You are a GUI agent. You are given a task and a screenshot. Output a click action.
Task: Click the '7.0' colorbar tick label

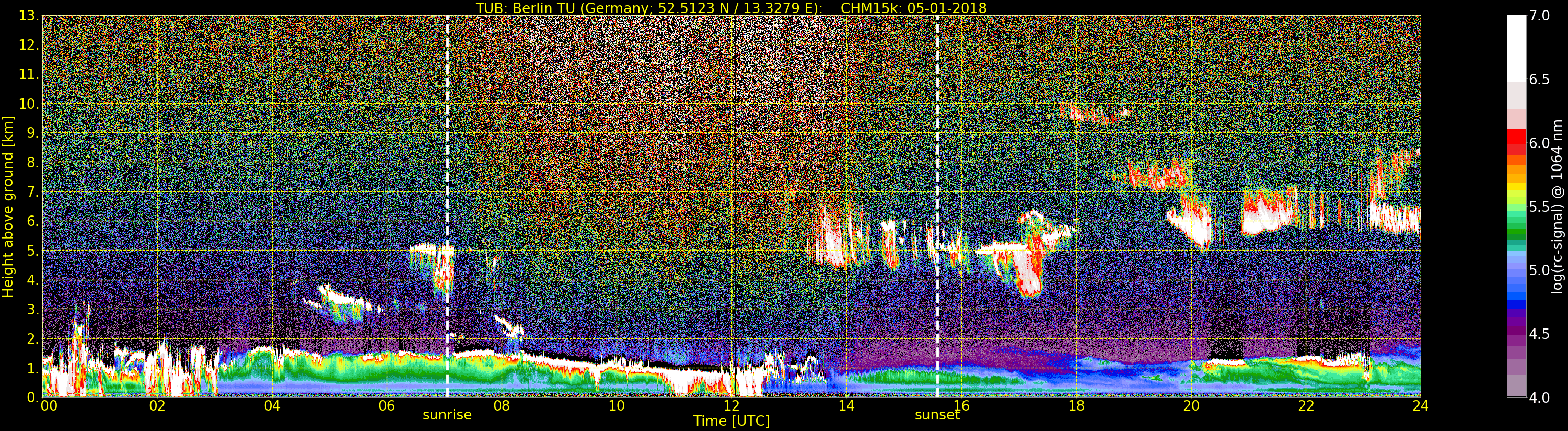[1540, 16]
